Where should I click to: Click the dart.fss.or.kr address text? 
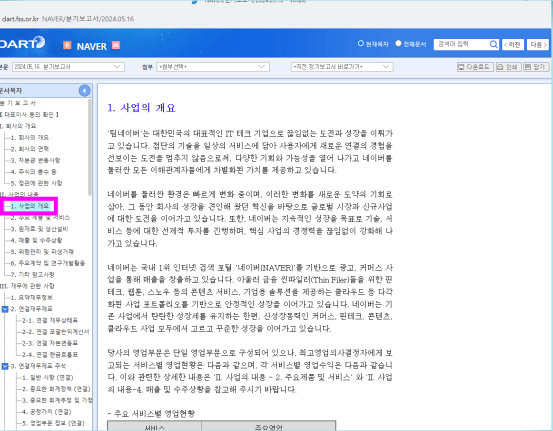pyautogui.click(x=20, y=19)
